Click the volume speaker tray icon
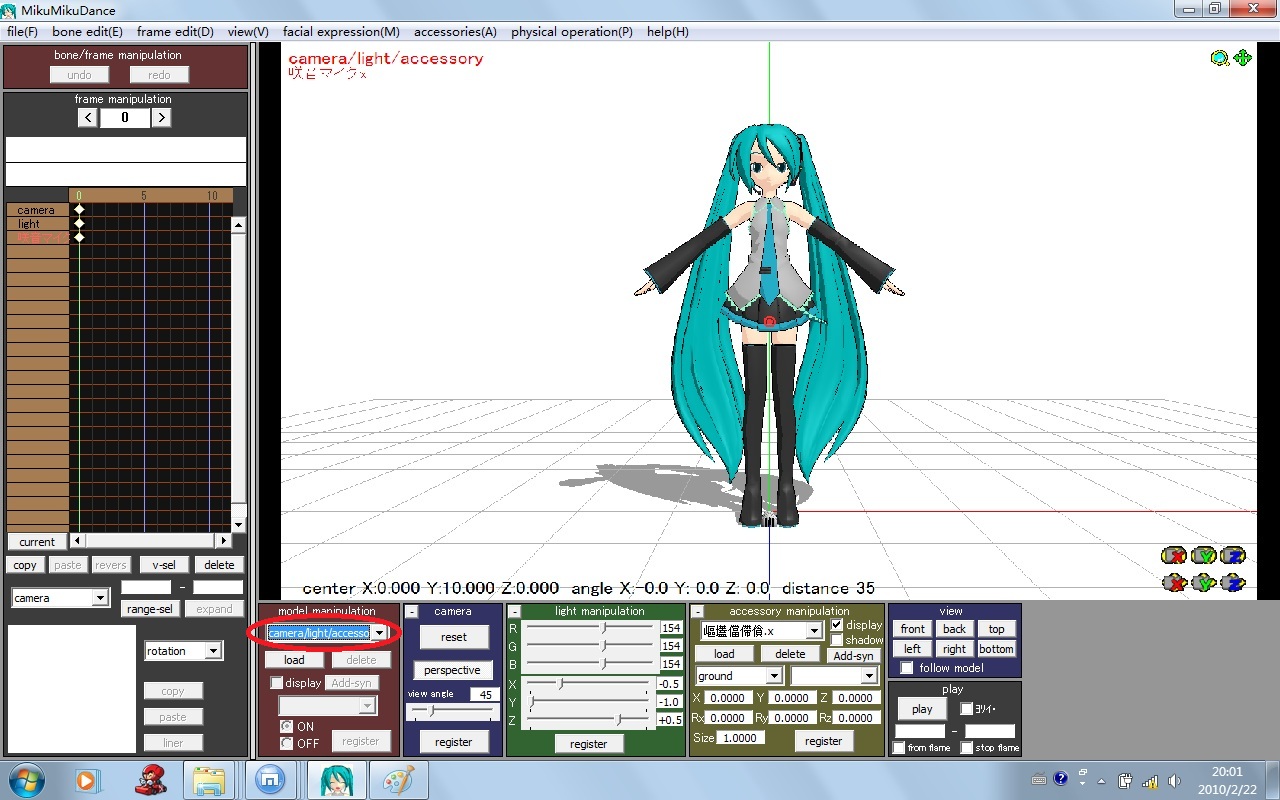The image size is (1280, 800). click(x=1173, y=780)
